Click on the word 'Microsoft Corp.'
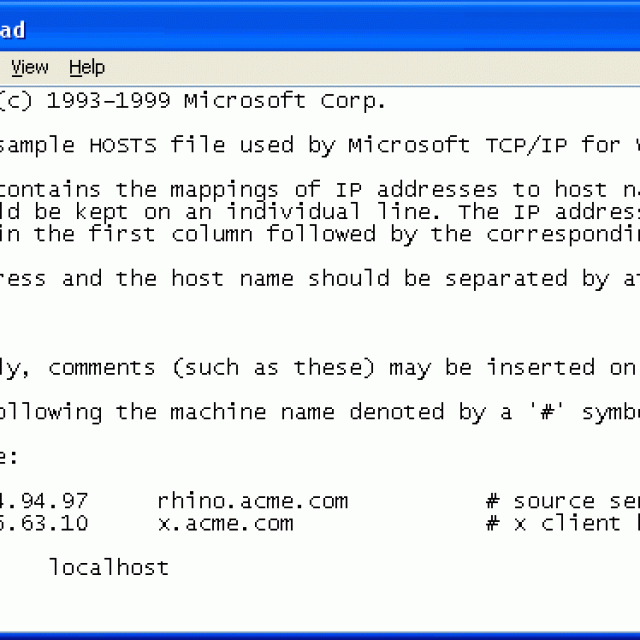This screenshot has width=640, height=640. pos(285,101)
